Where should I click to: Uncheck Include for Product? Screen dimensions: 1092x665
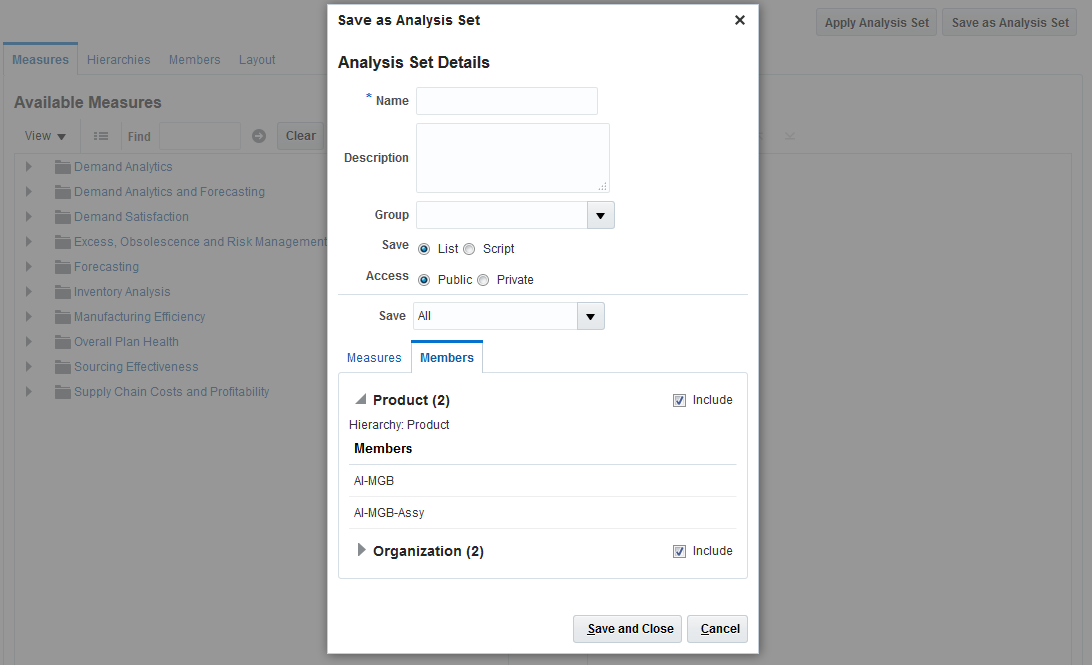pos(680,400)
